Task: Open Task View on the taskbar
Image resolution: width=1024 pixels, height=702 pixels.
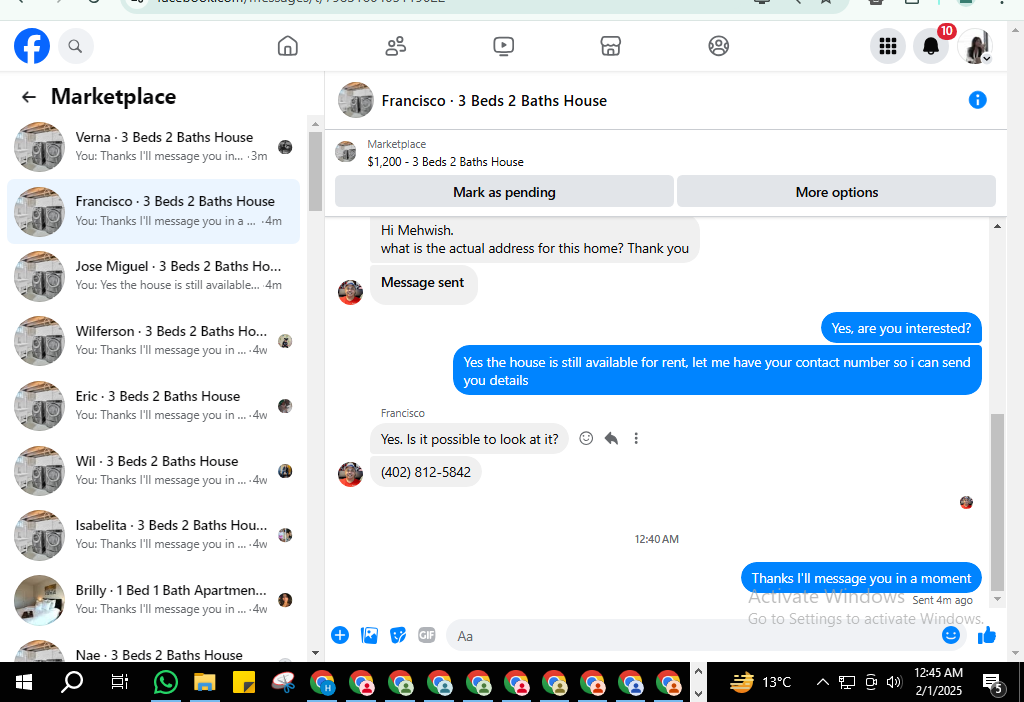Action: (x=120, y=683)
